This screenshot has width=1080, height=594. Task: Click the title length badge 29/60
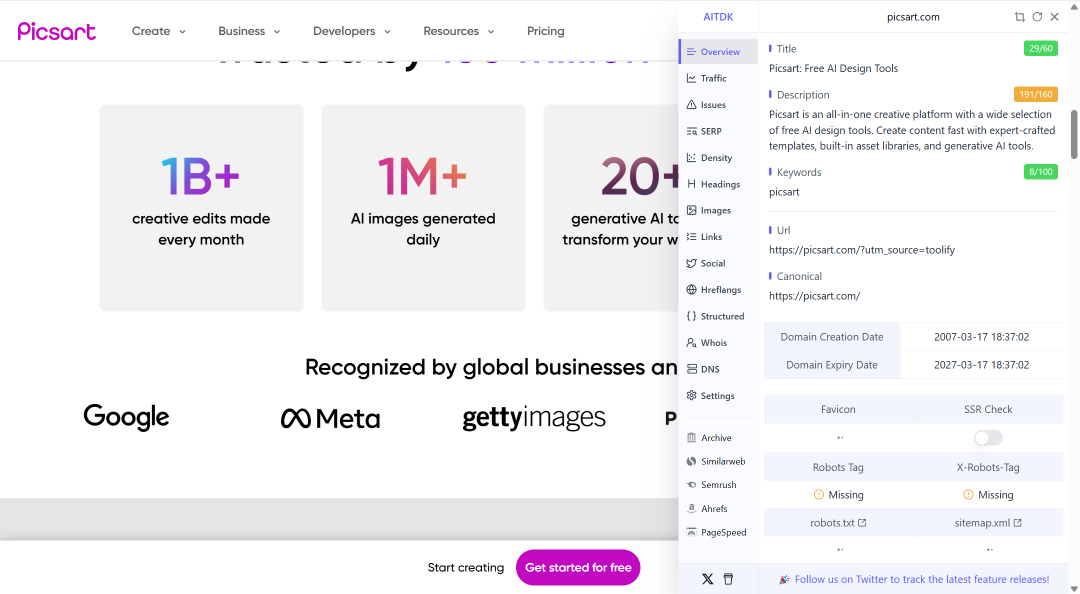(1040, 48)
